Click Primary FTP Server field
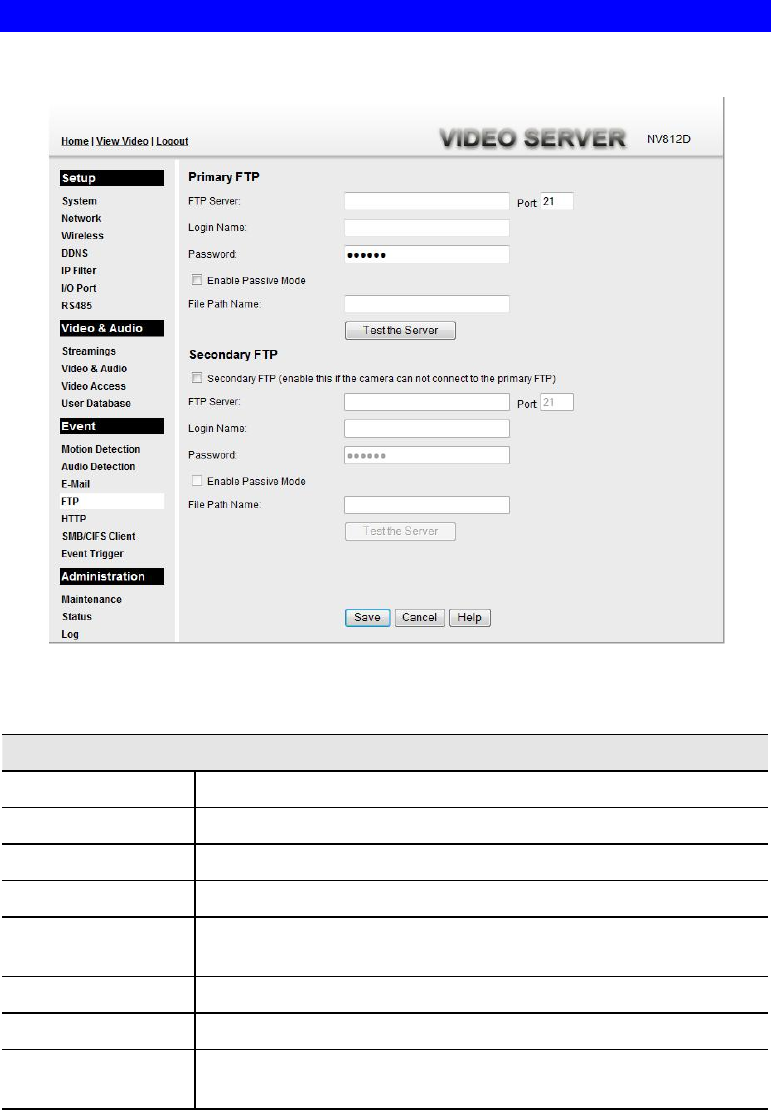Screen dimensions: 771x1110 tap(427, 202)
